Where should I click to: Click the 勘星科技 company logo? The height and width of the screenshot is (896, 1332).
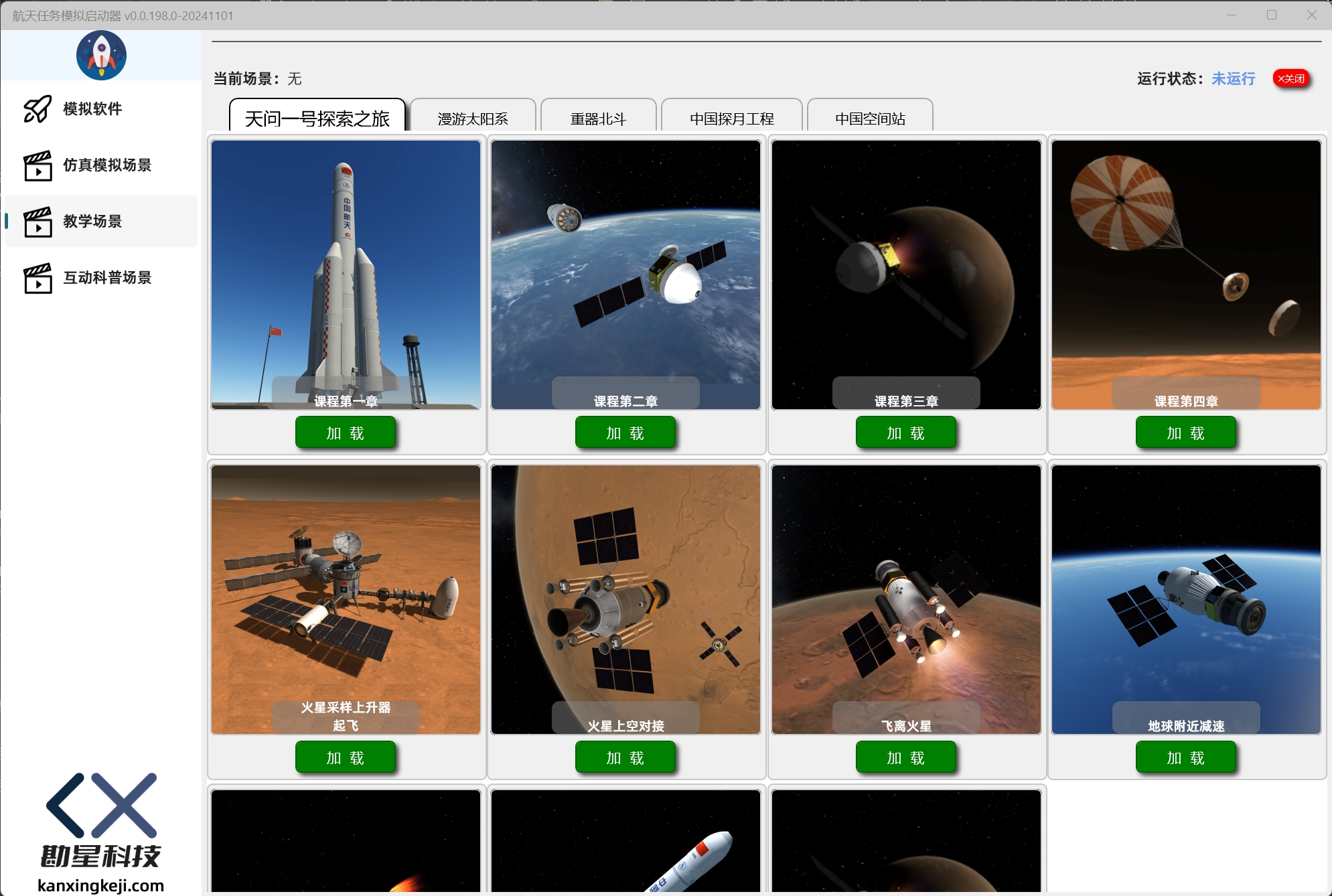point(101,820)
